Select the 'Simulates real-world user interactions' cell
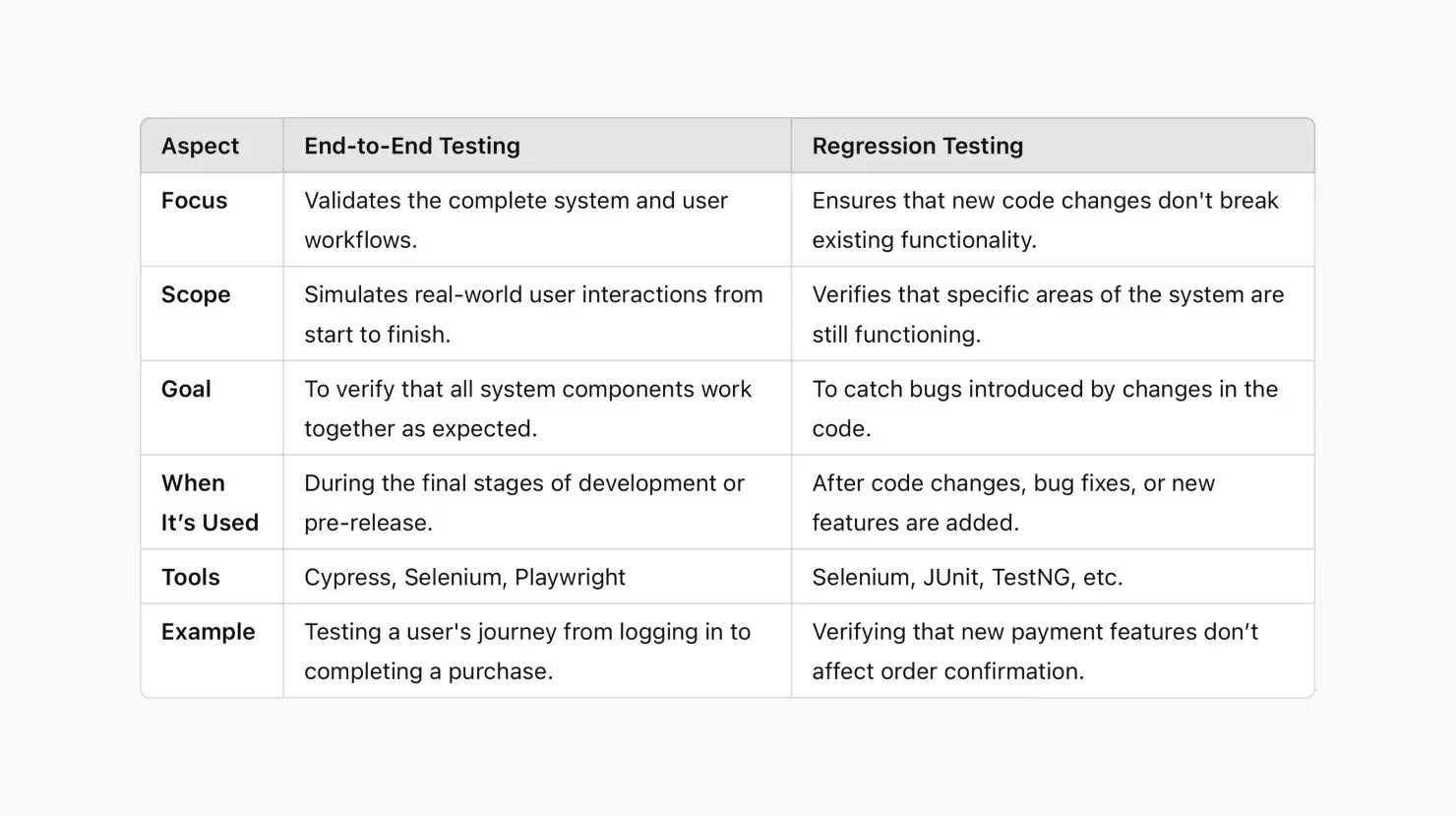1456x816 pixels. (532, 314)
